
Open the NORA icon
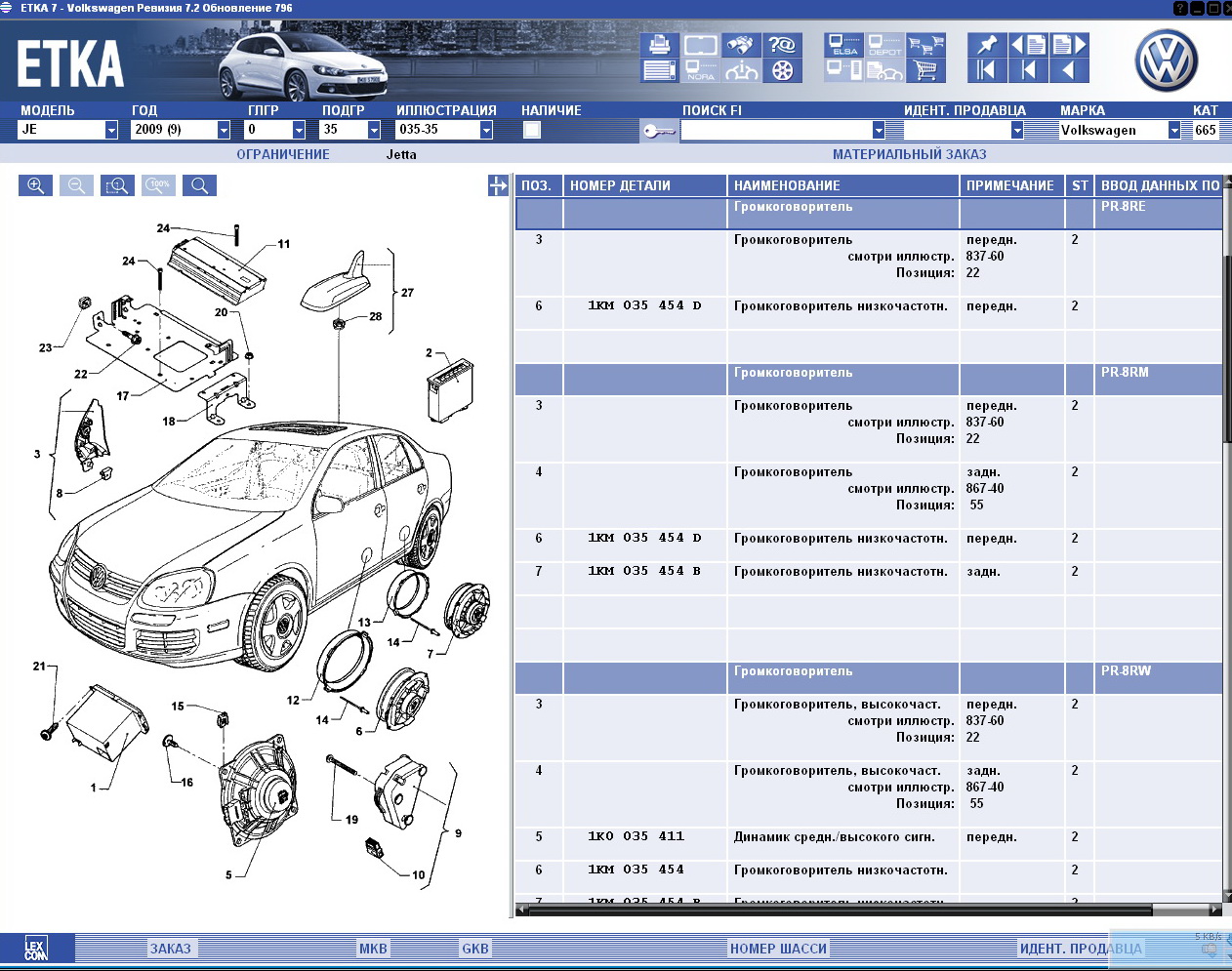[x=701, y=70]
